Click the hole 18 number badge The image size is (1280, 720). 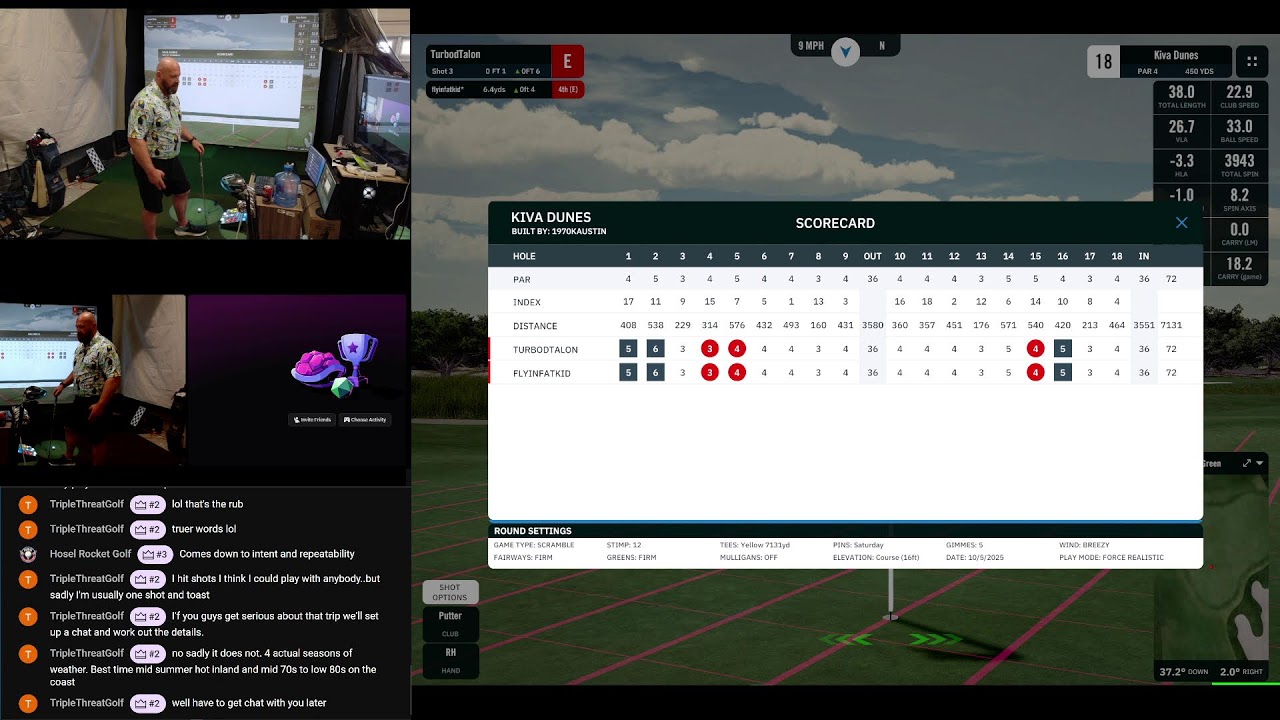click(x=1103, y=61)
